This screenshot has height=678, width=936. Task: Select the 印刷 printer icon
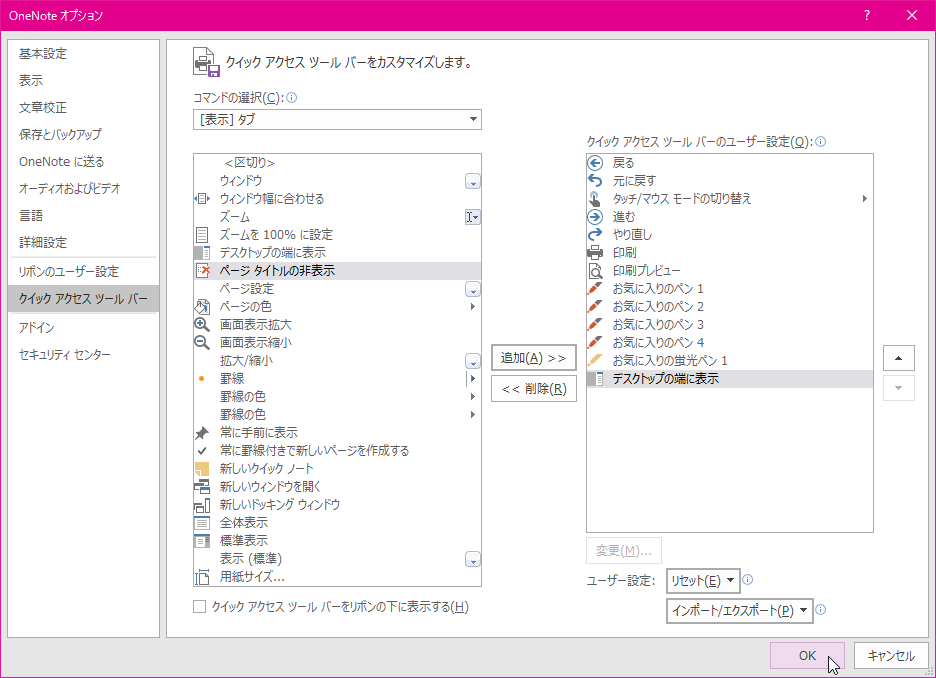[x=595, y=252]
